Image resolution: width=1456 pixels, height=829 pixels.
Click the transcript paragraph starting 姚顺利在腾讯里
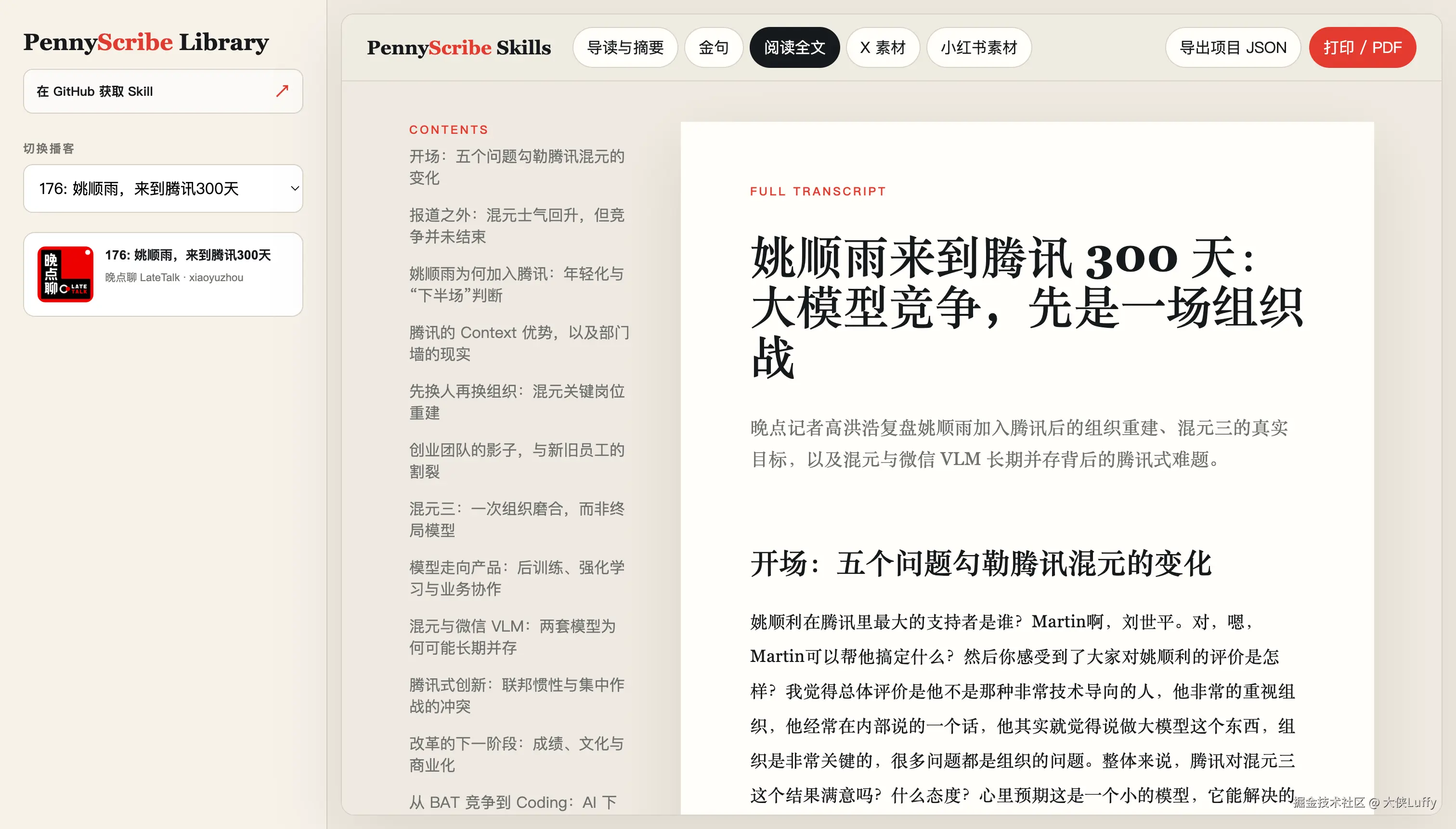tap(1023, 708)
